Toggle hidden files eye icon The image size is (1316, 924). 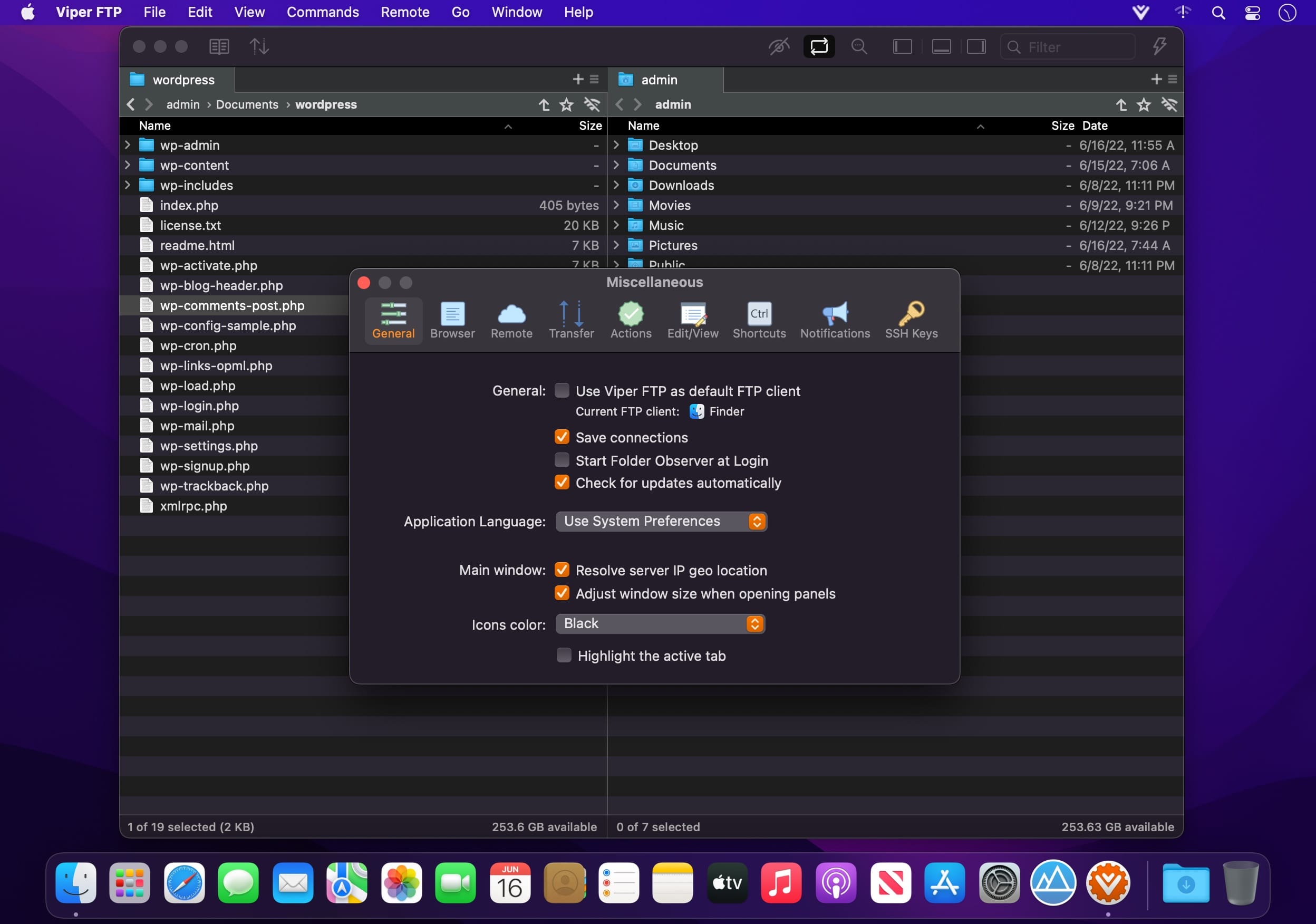778,46
